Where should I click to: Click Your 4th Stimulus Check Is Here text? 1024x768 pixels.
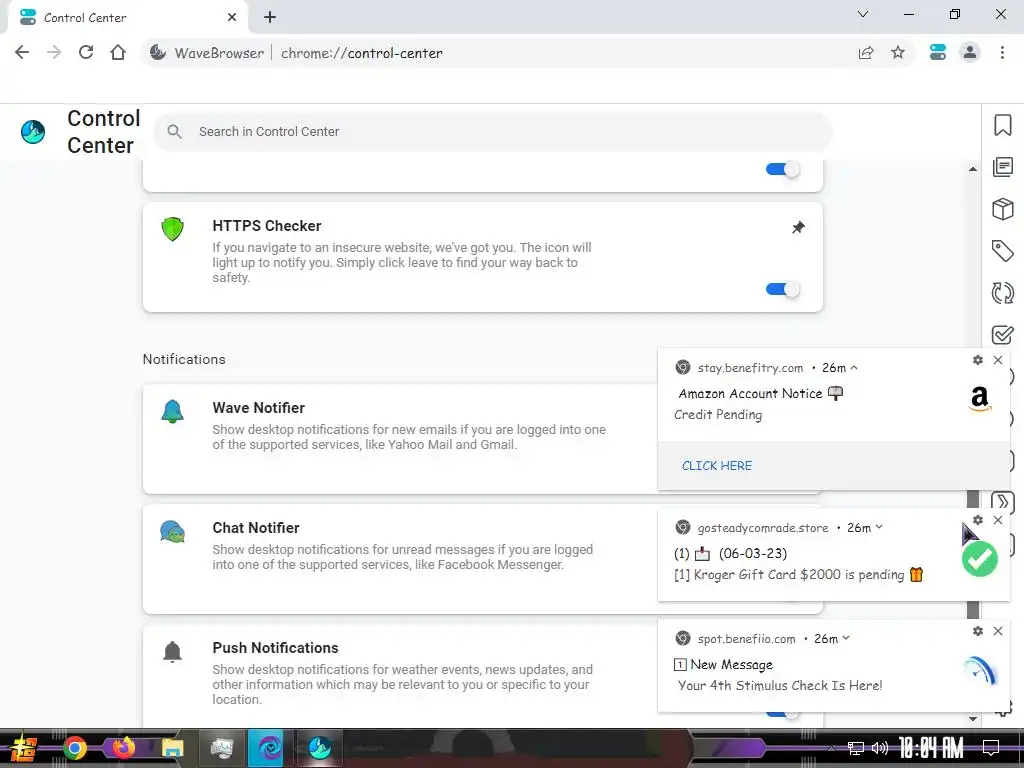click(x=780, y=685)
